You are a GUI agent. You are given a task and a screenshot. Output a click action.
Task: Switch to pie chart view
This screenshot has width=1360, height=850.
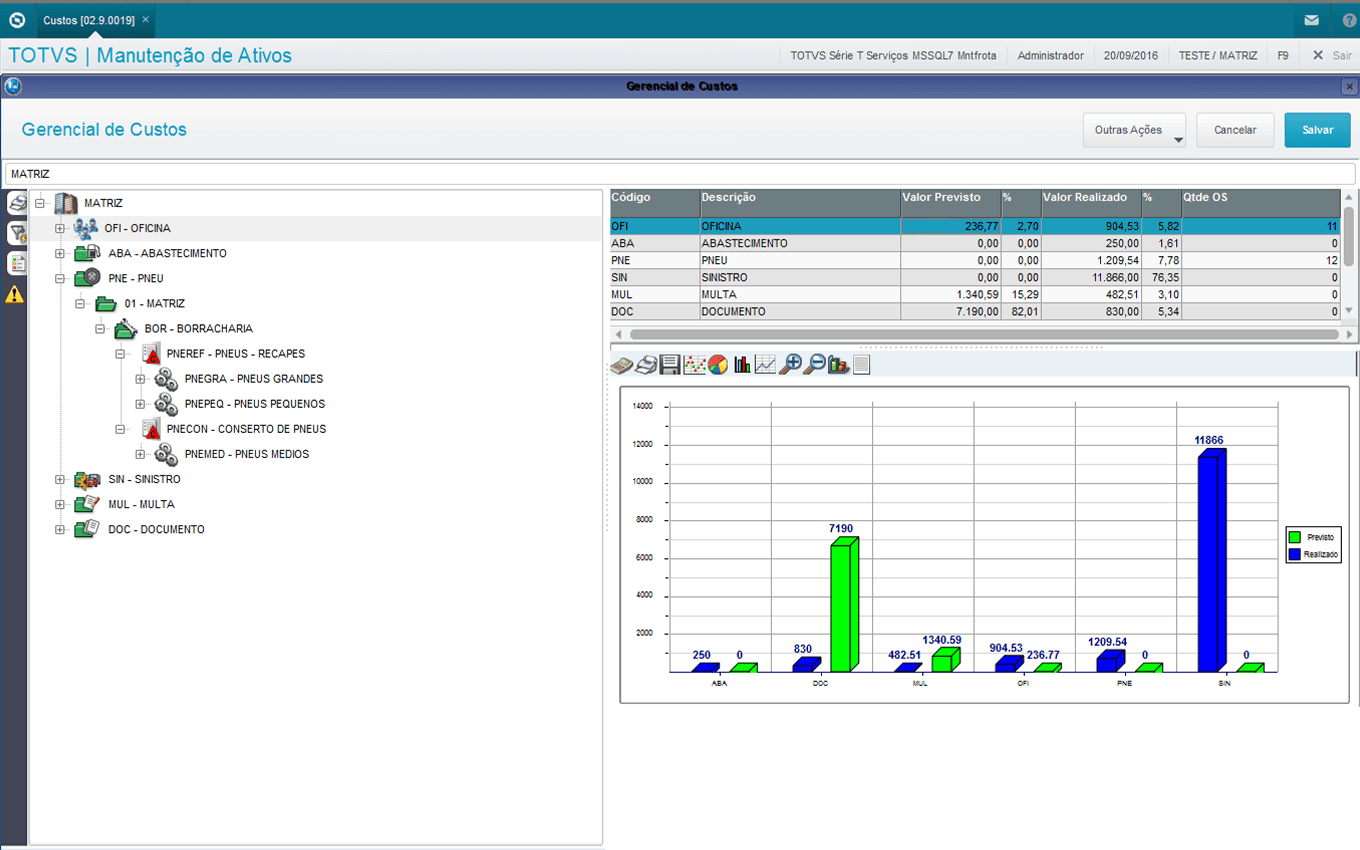(x=717, y=365)
